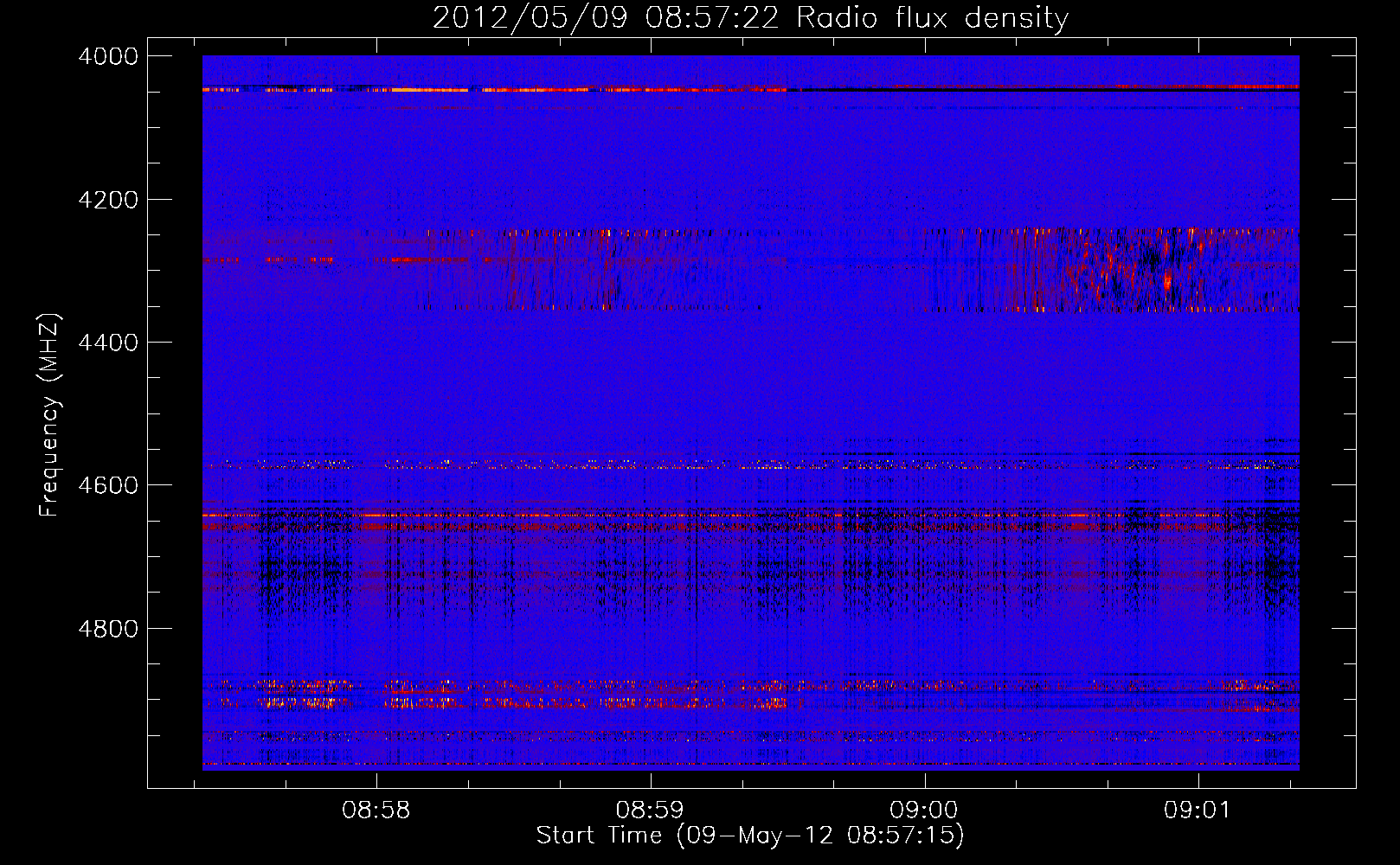Click the "Start Time (09-May-12 08:57:15)" label
1400x865 pixels.
(x=750, y=836)
